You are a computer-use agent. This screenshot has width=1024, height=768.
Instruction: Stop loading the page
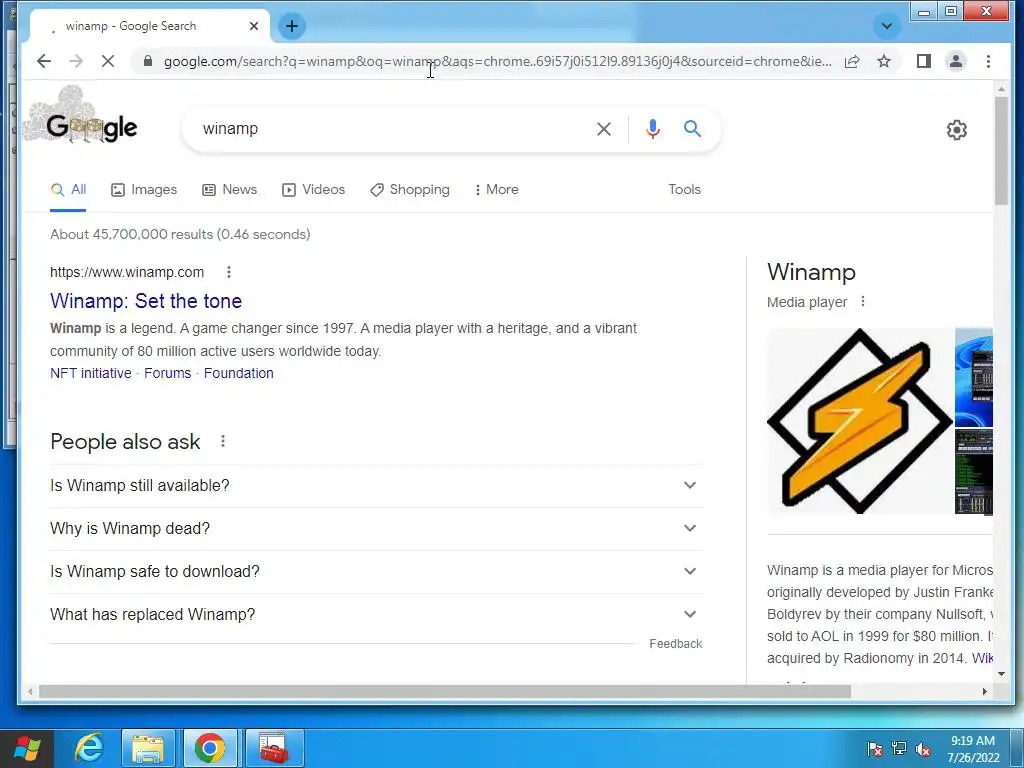coord(108,61)
